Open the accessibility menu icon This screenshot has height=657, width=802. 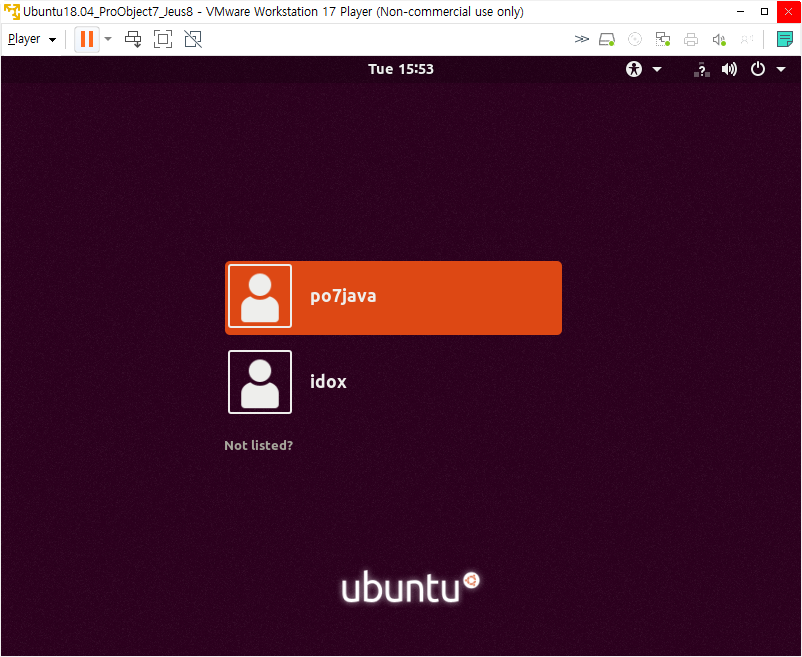tap(634, 69)
